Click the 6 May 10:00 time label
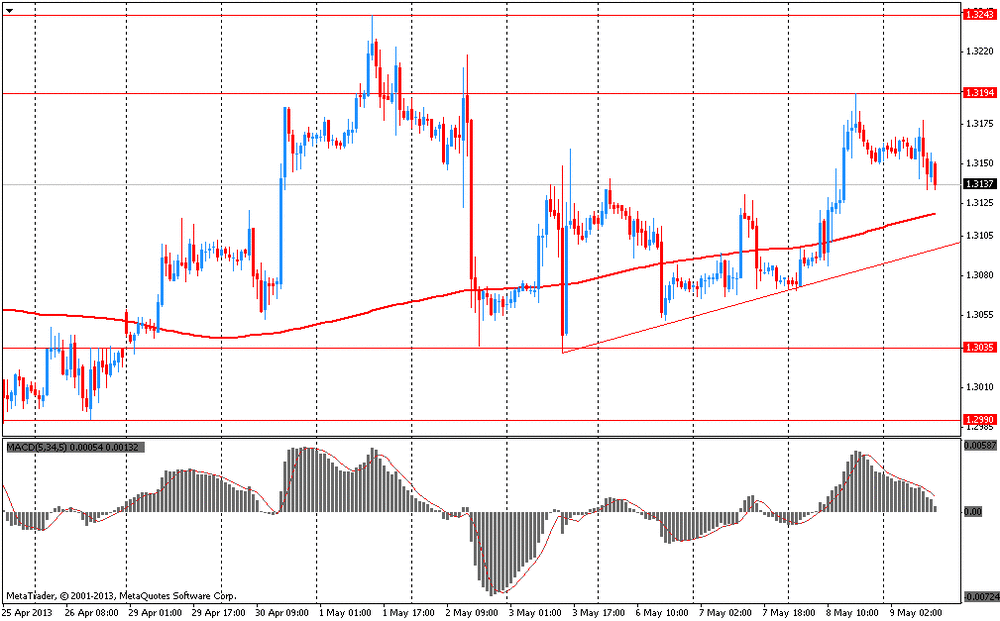 (x=663, y=613)
